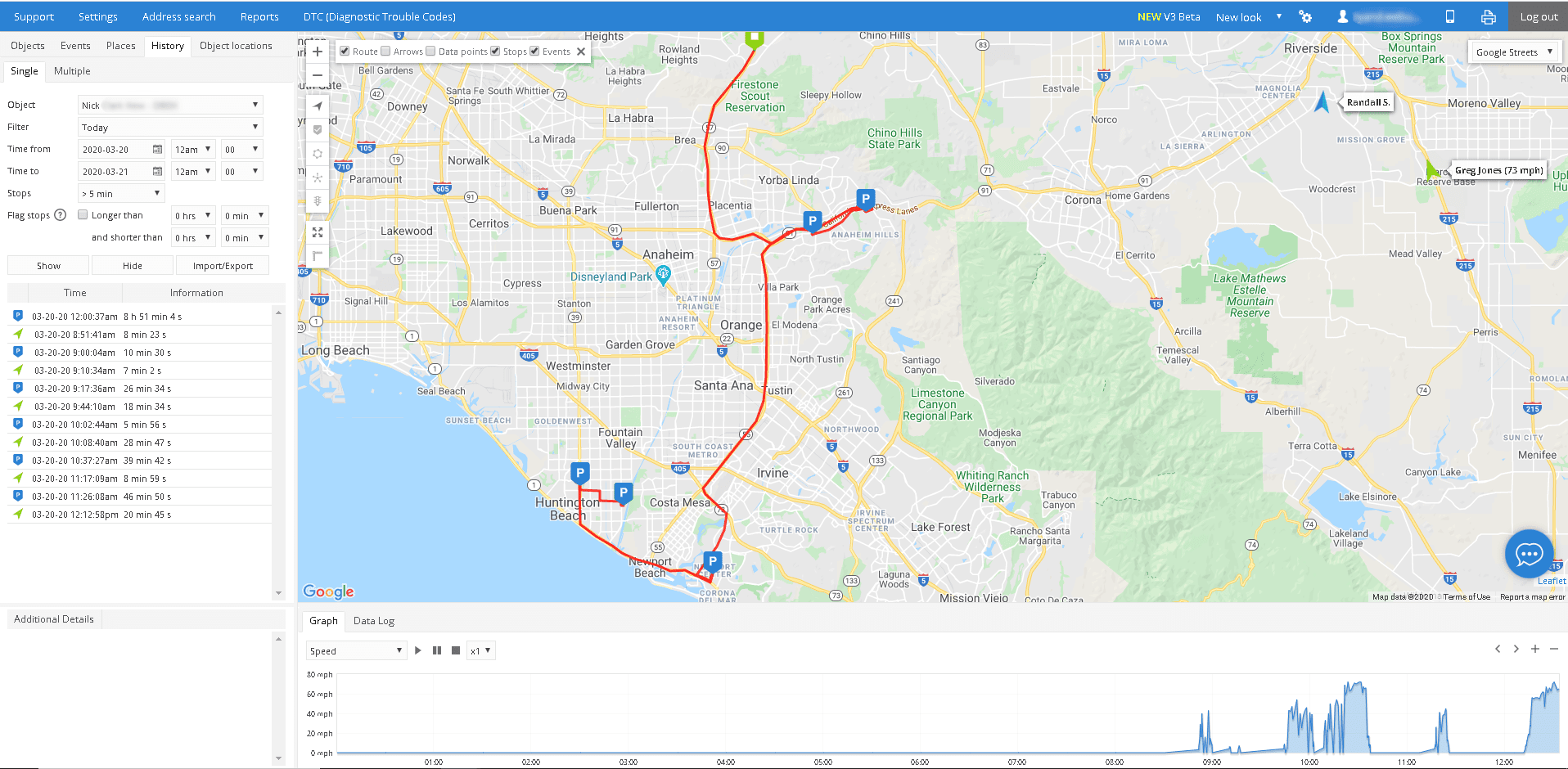Open the geofences shield tool on map
Image resolution: width=1568 pixels, height=769 pixels.
318,129
